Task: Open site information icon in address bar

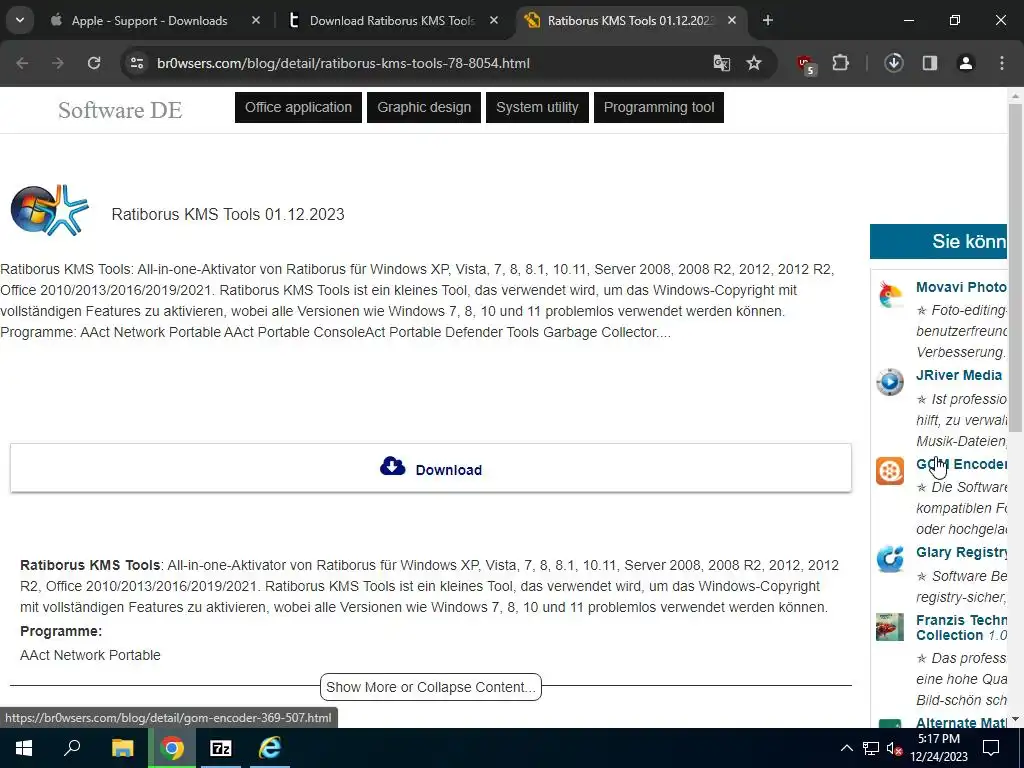Action: 137,63
